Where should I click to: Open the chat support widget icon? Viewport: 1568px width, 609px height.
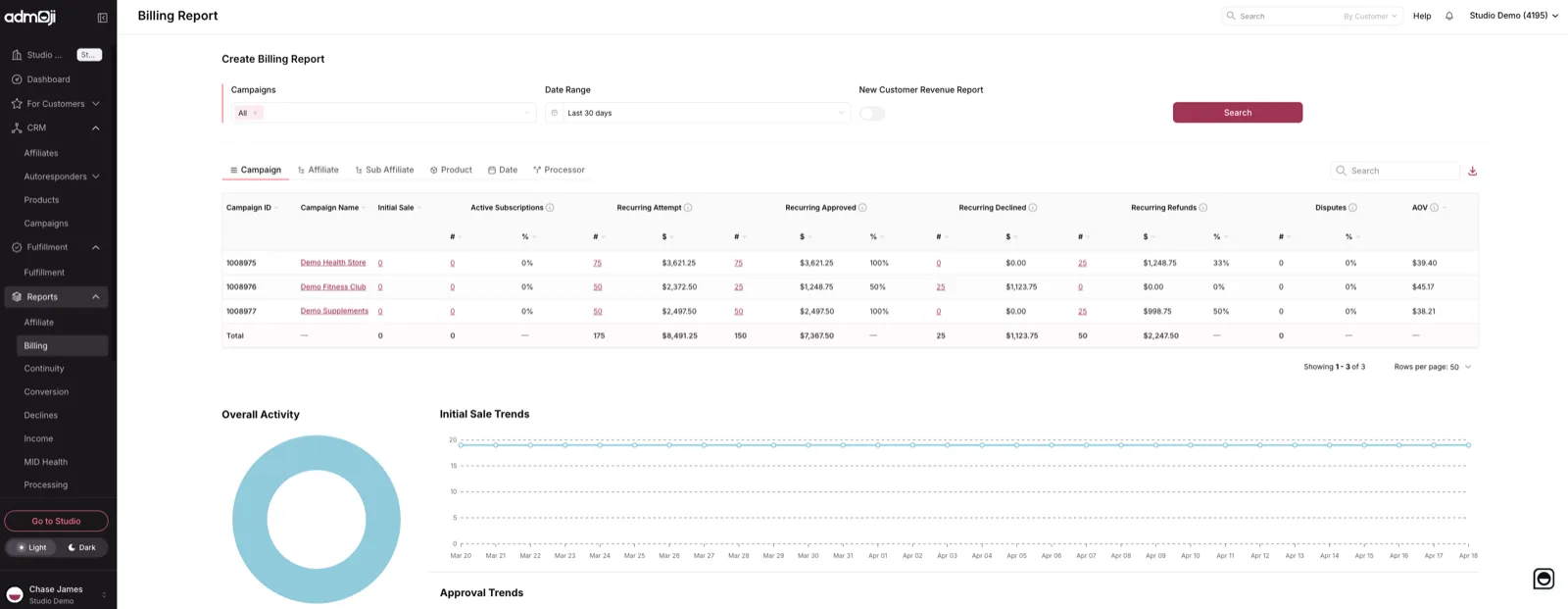point(1543,579)
